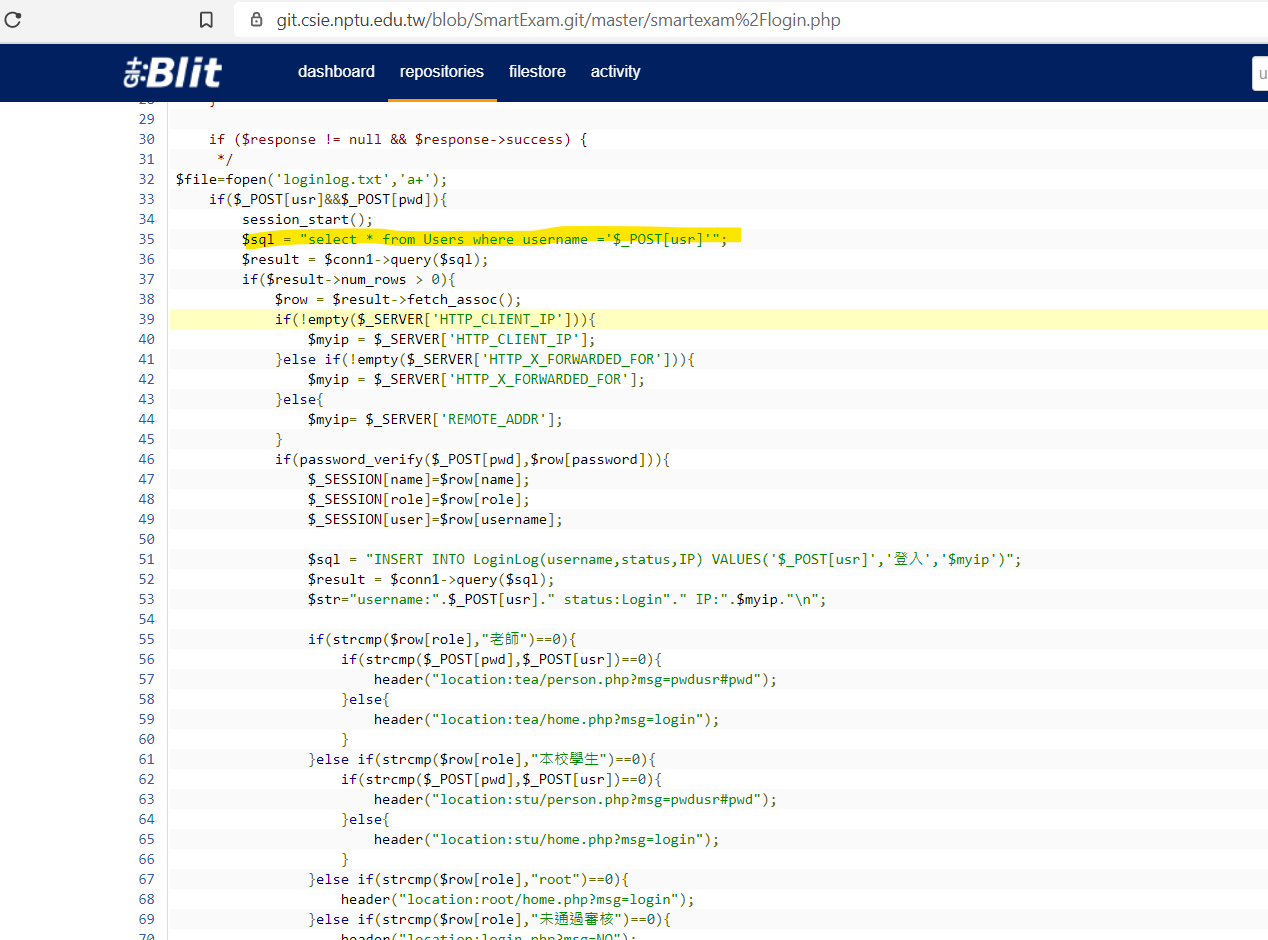This screenshot has width=1268, height=940.
Task: Jump to line number 67
Action: 146,879
